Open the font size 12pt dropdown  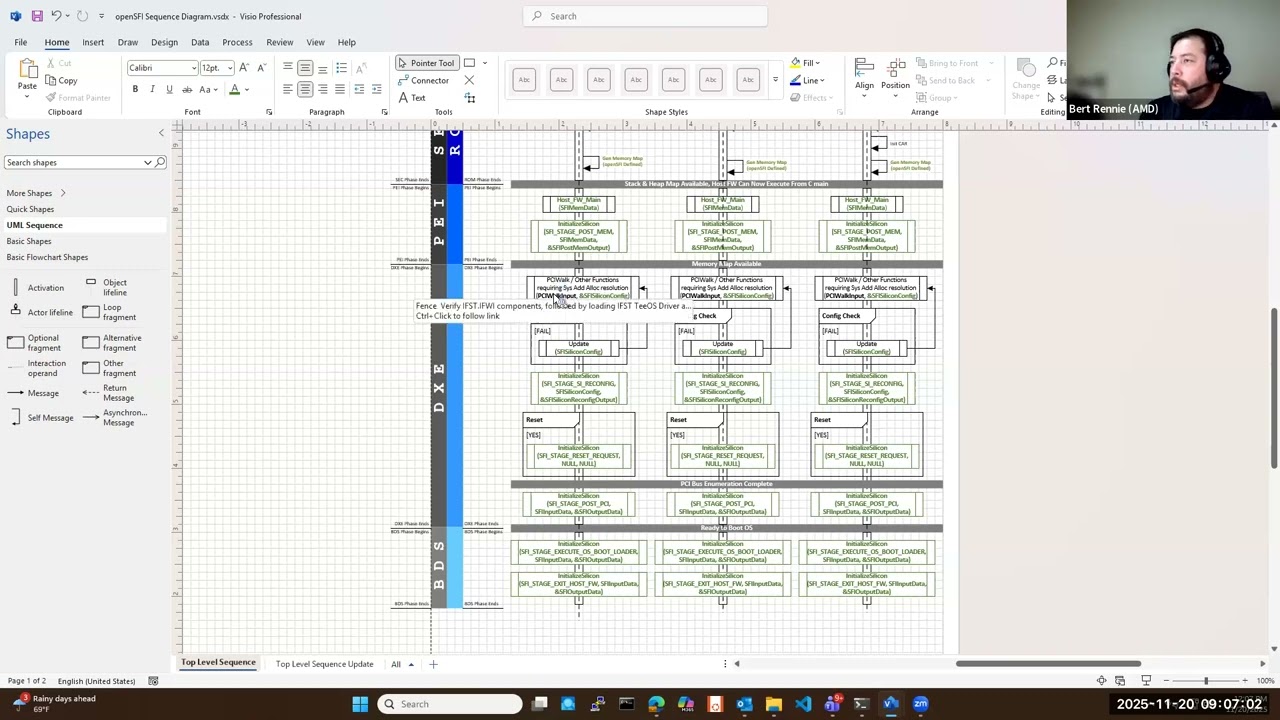(229, 68)
